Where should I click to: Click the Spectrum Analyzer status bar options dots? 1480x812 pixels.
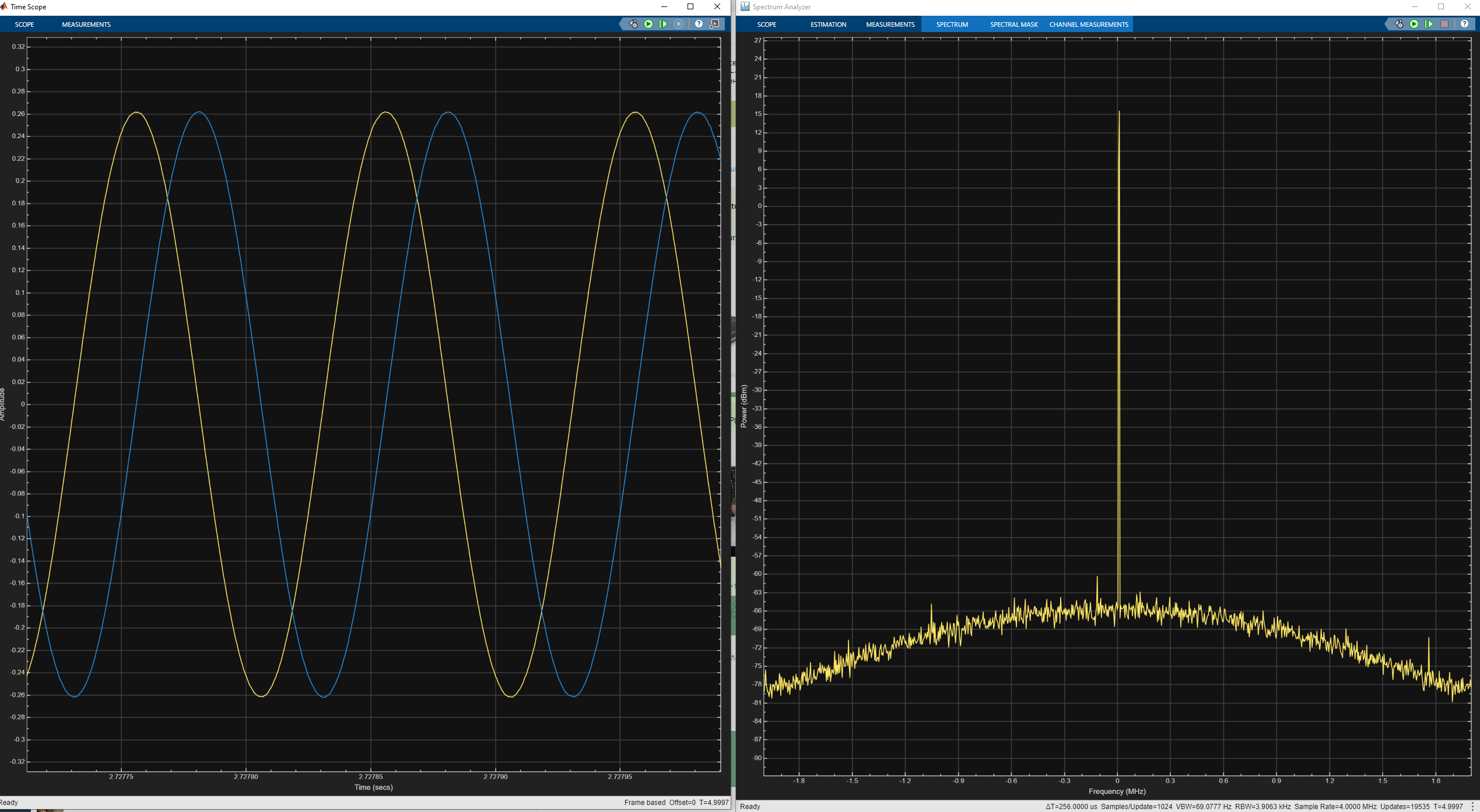[1473, 806]
